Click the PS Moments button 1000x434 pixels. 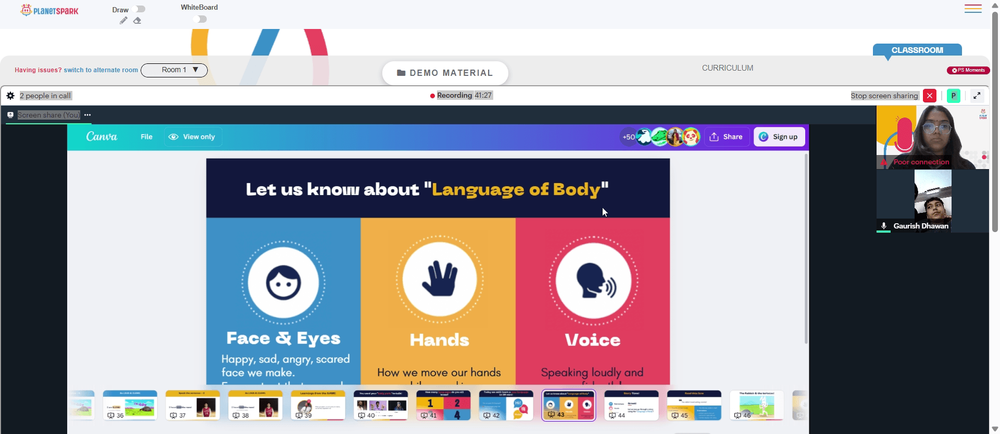coord(968,70)
